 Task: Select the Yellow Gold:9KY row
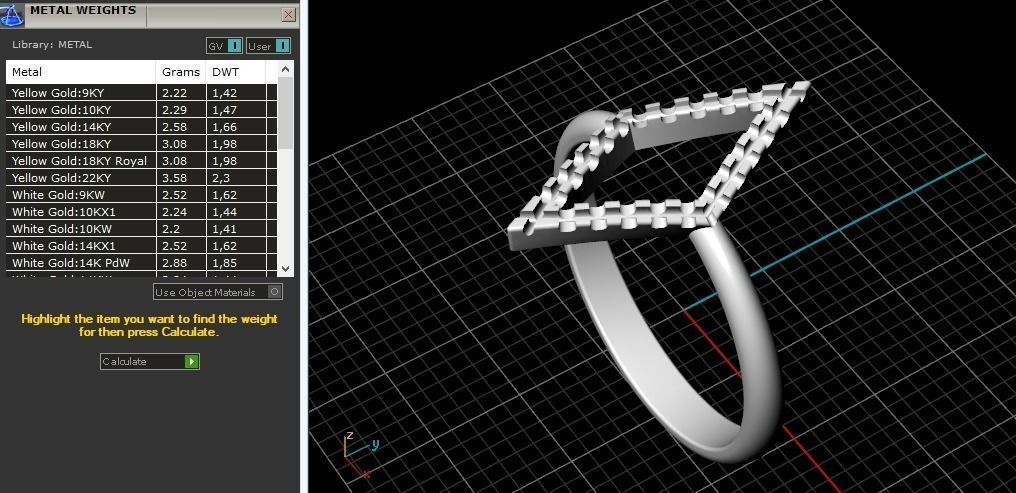click(x=141, y=93)
